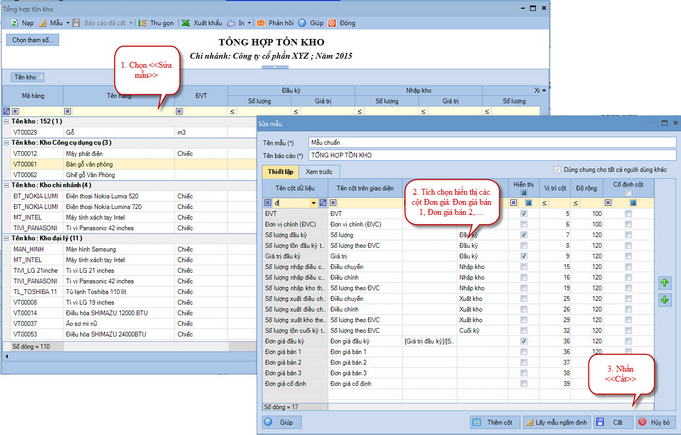Click the Nạp reload toolbar icon
The image size is (681, 435).
pyautogui.click(x=14, y=23)
